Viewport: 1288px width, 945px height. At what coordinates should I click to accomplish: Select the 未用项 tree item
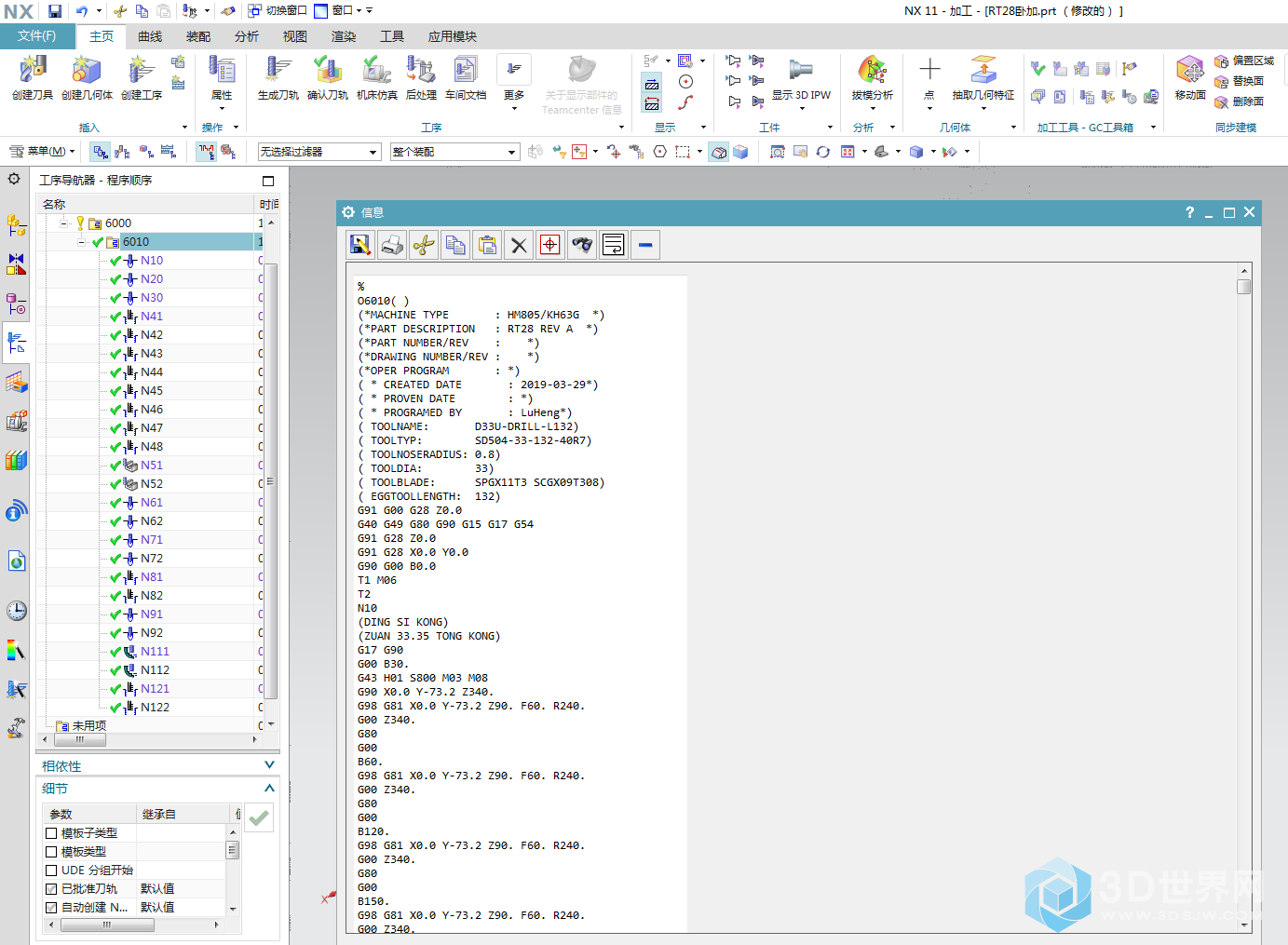click(88, 726)
